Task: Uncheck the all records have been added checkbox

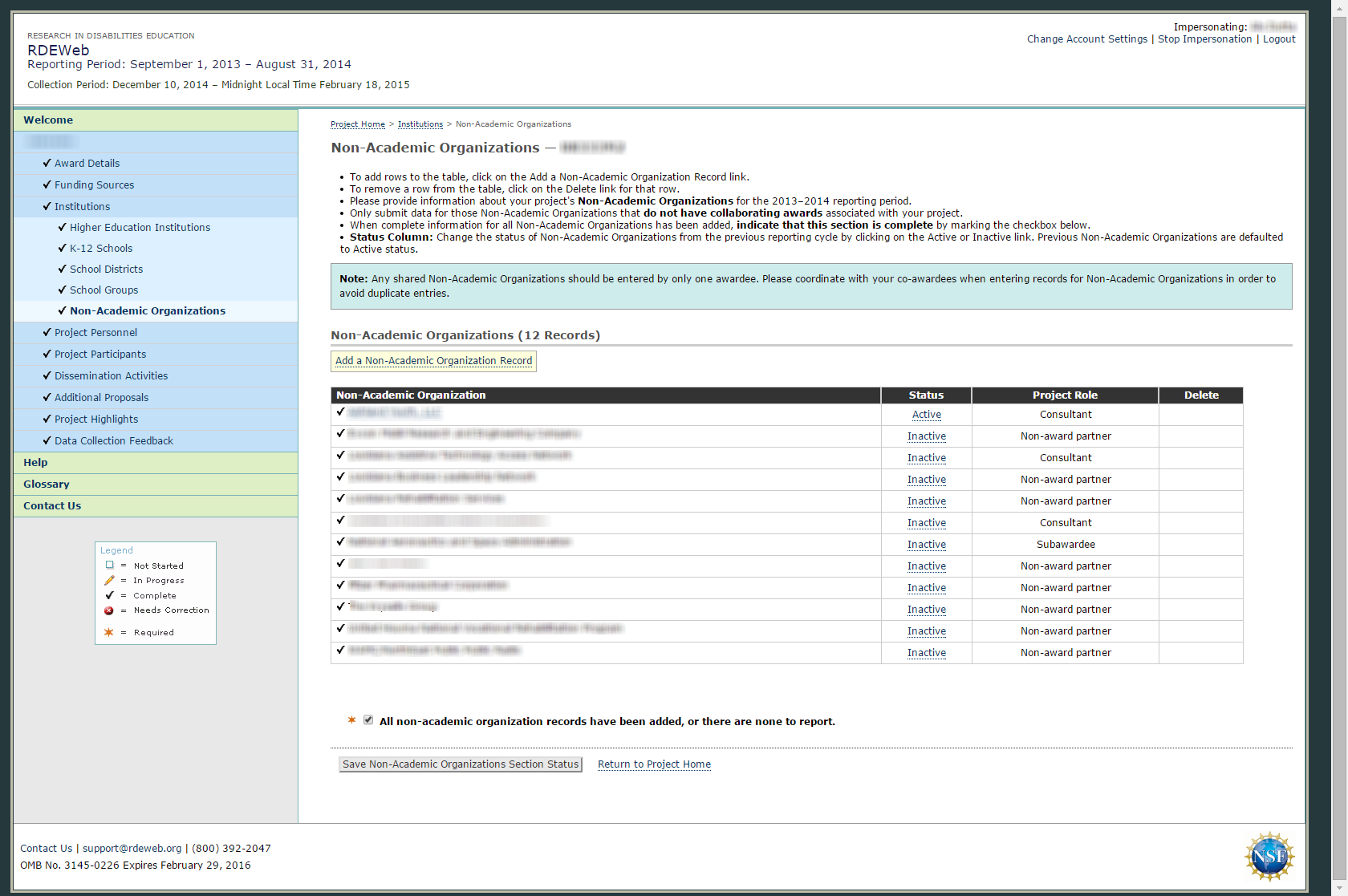Action: [368, 720]
